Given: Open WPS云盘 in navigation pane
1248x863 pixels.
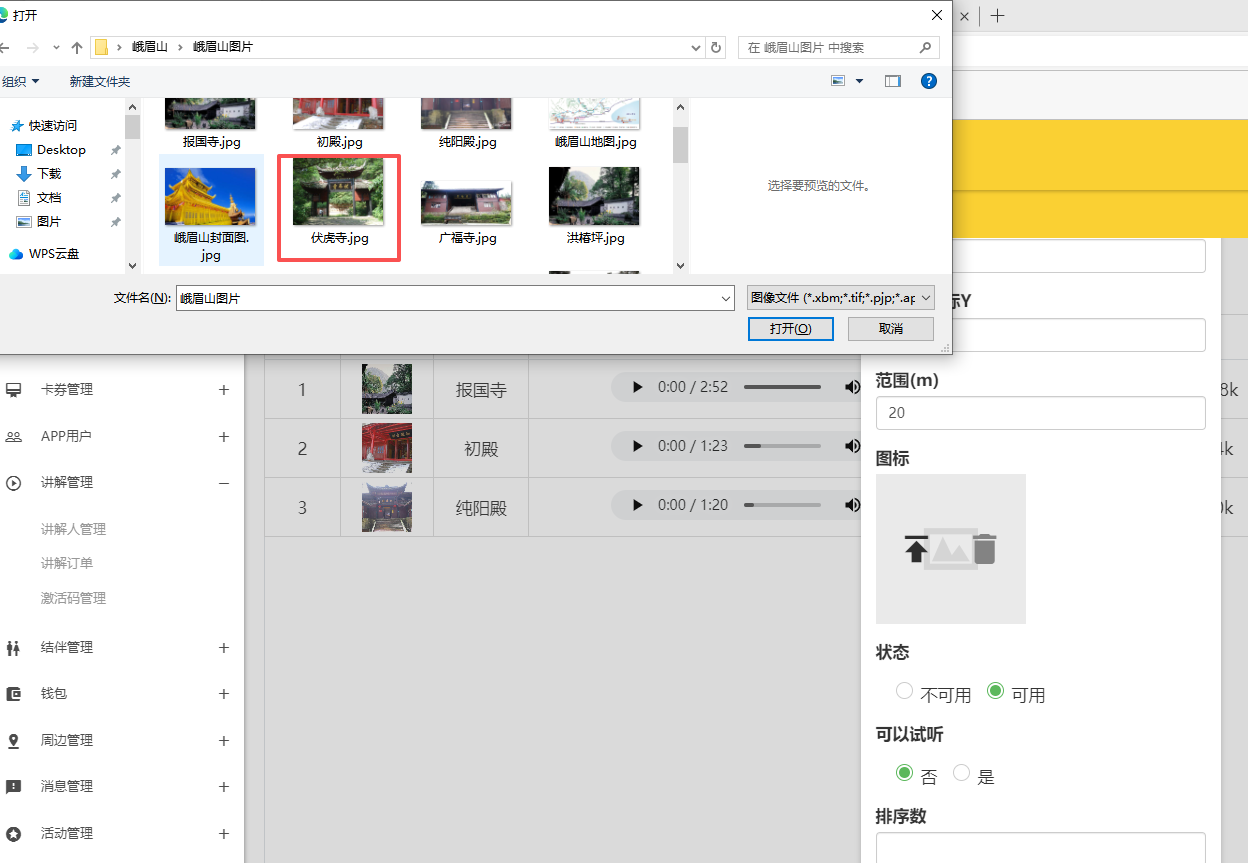Looking at the screenshot, I should point(54,254).
